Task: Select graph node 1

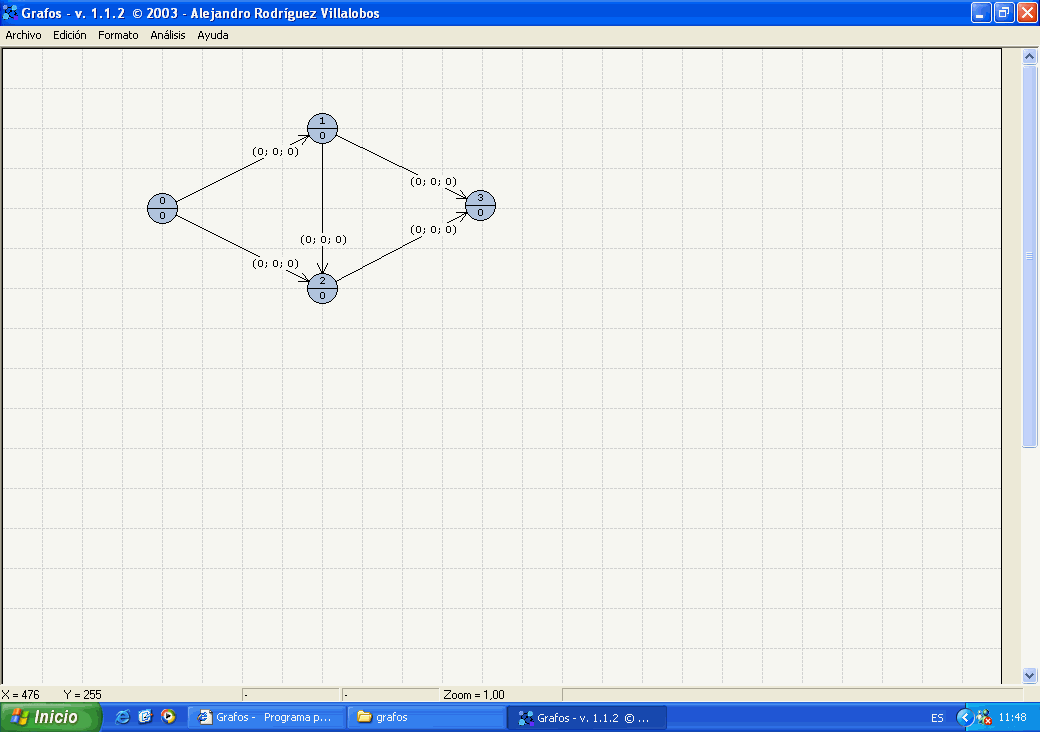Action: tap(322, 128)
